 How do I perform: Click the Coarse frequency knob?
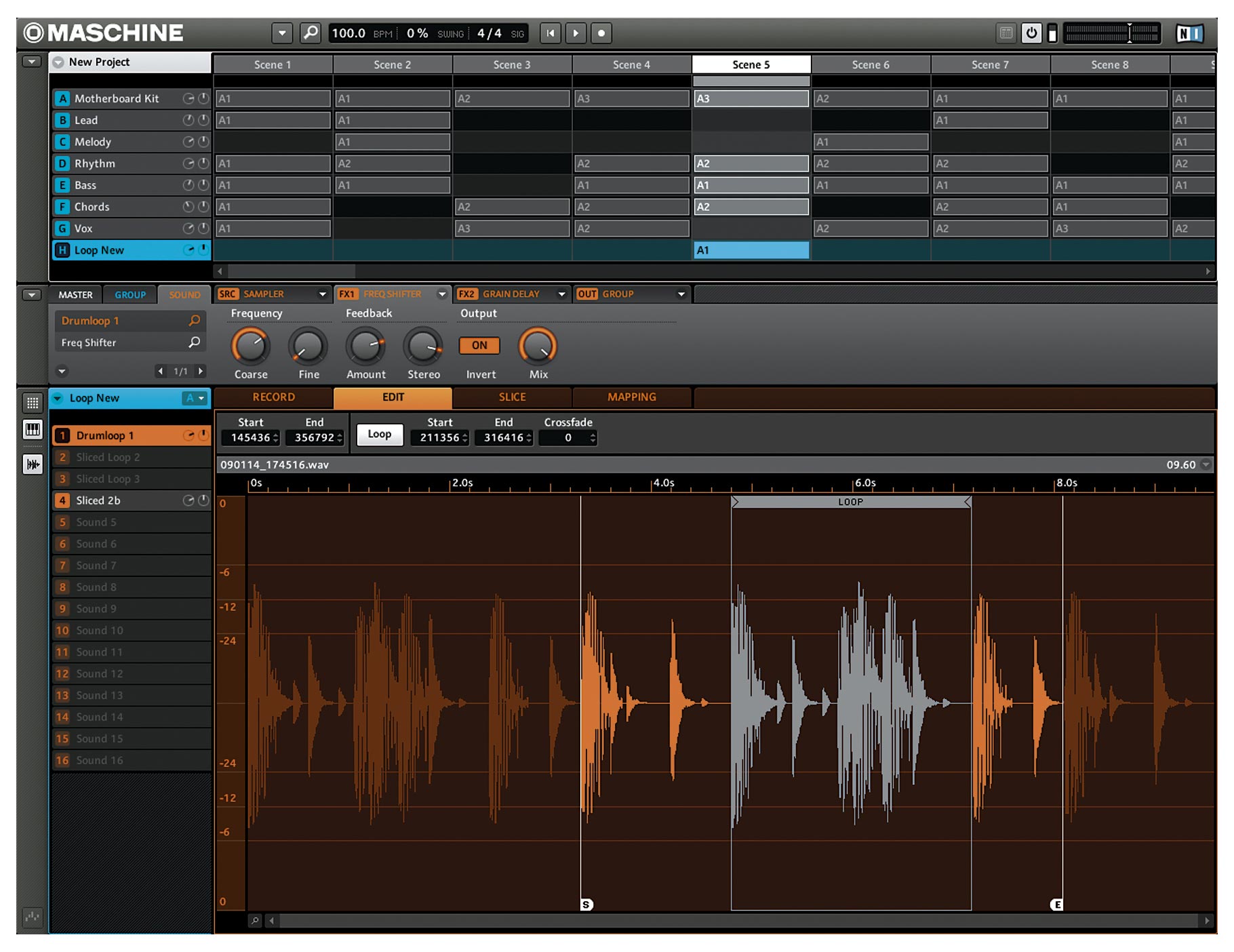tap(251, 346)
